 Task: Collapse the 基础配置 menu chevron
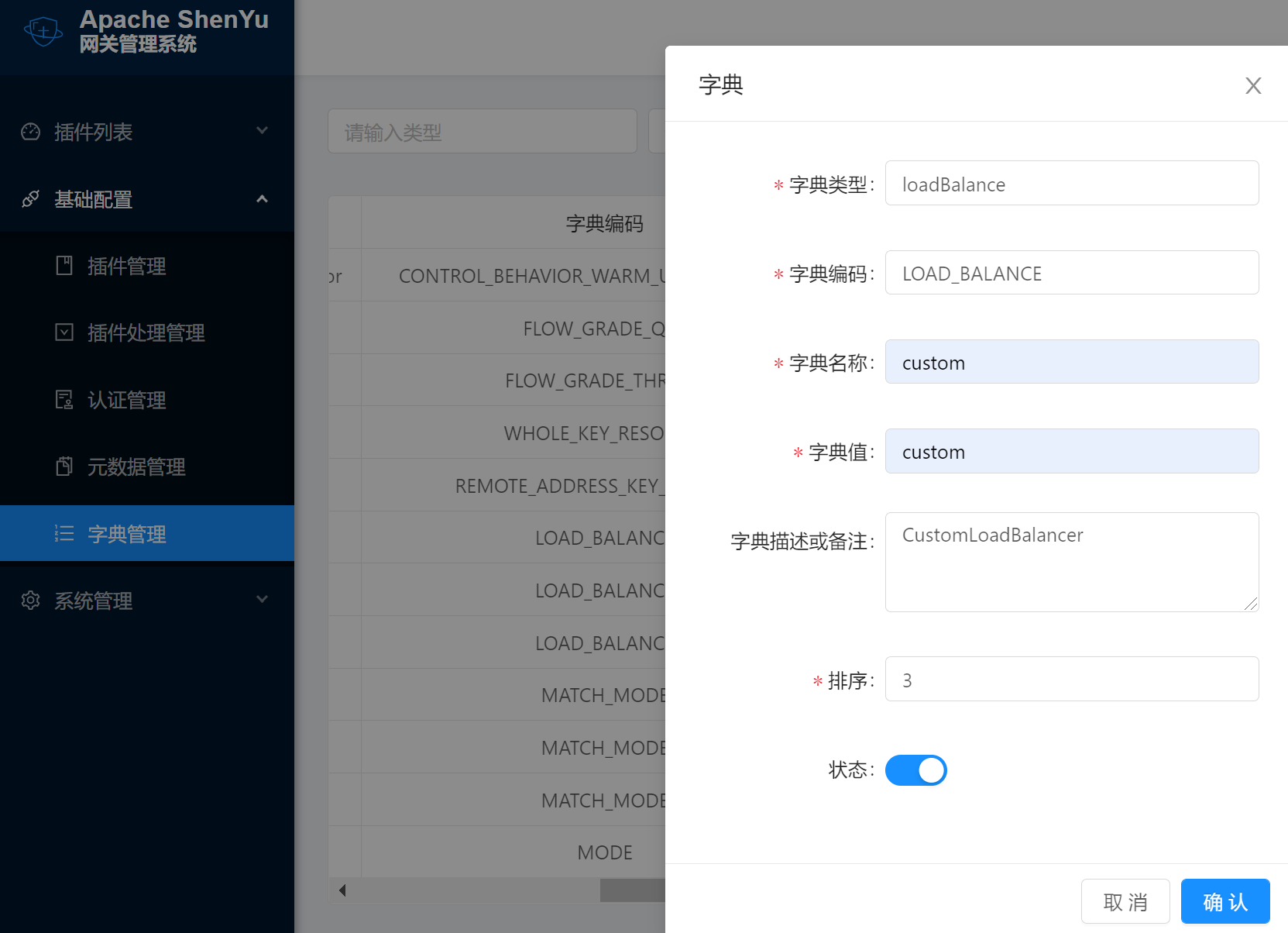pyautogui.click(x=263, y=199)
